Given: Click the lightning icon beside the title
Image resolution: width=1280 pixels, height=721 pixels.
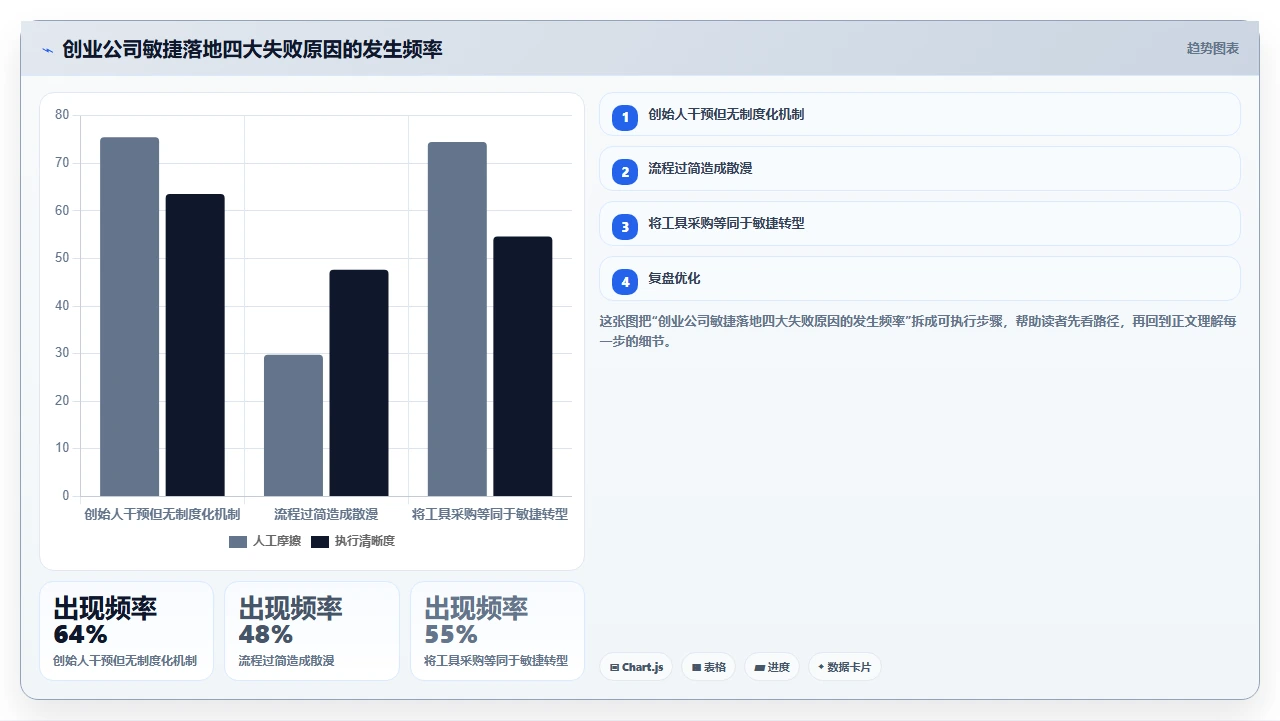Looking at the screenshot, I should (x=47, y=49).
